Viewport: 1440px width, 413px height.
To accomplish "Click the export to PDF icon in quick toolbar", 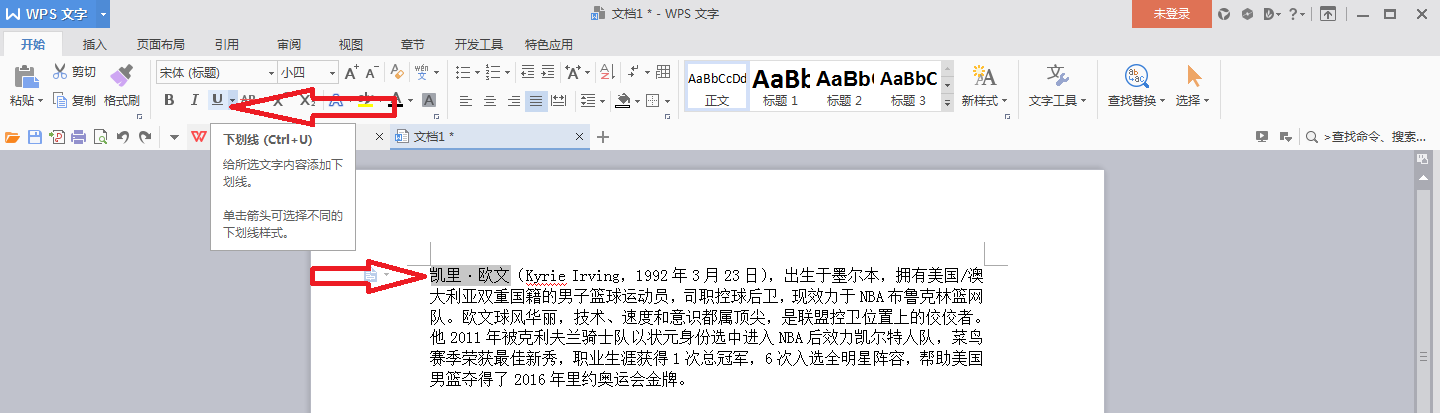I will pyautogui.click(x=57, y=137).
